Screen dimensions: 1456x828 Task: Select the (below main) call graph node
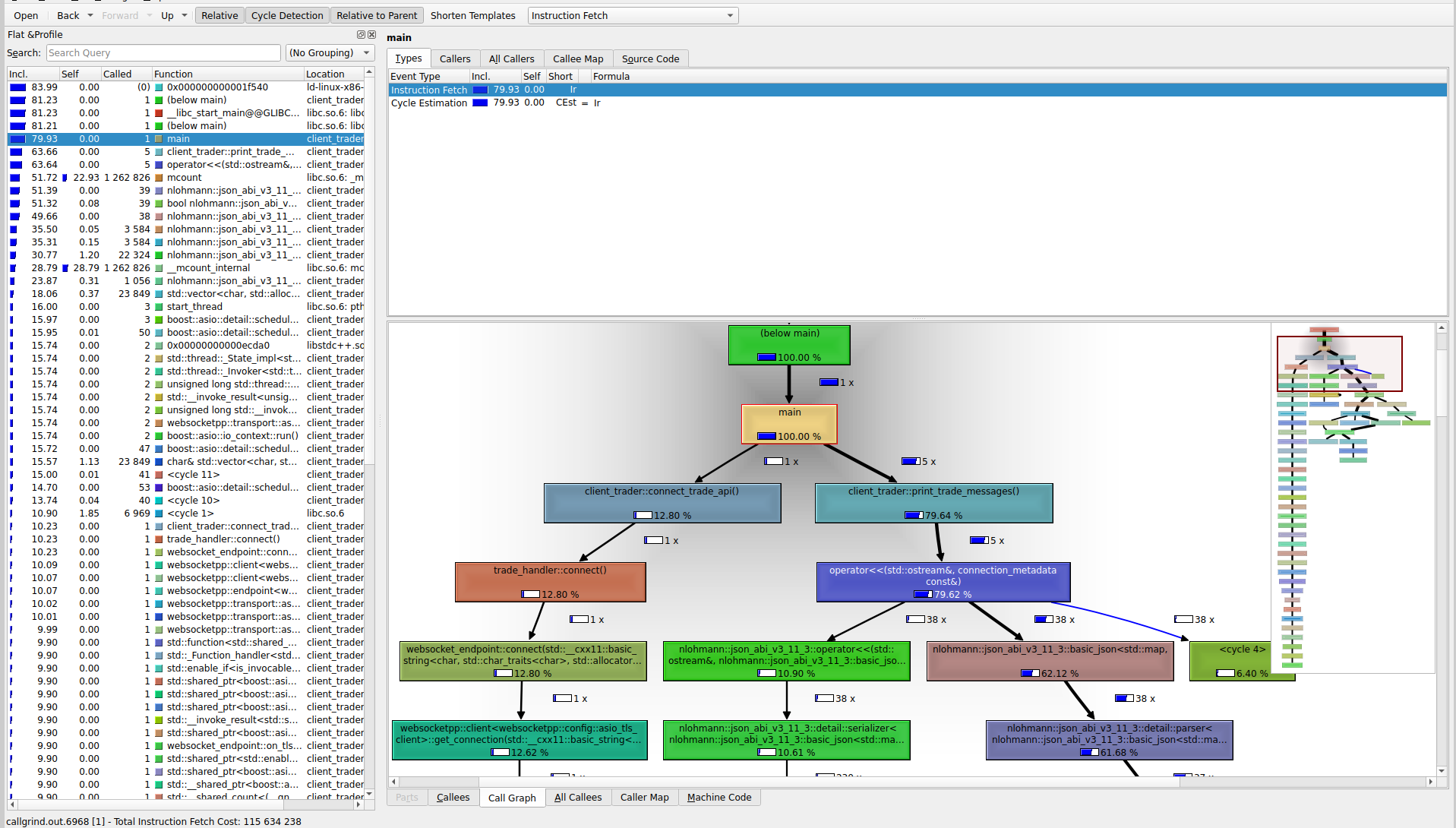coord(789,345)
